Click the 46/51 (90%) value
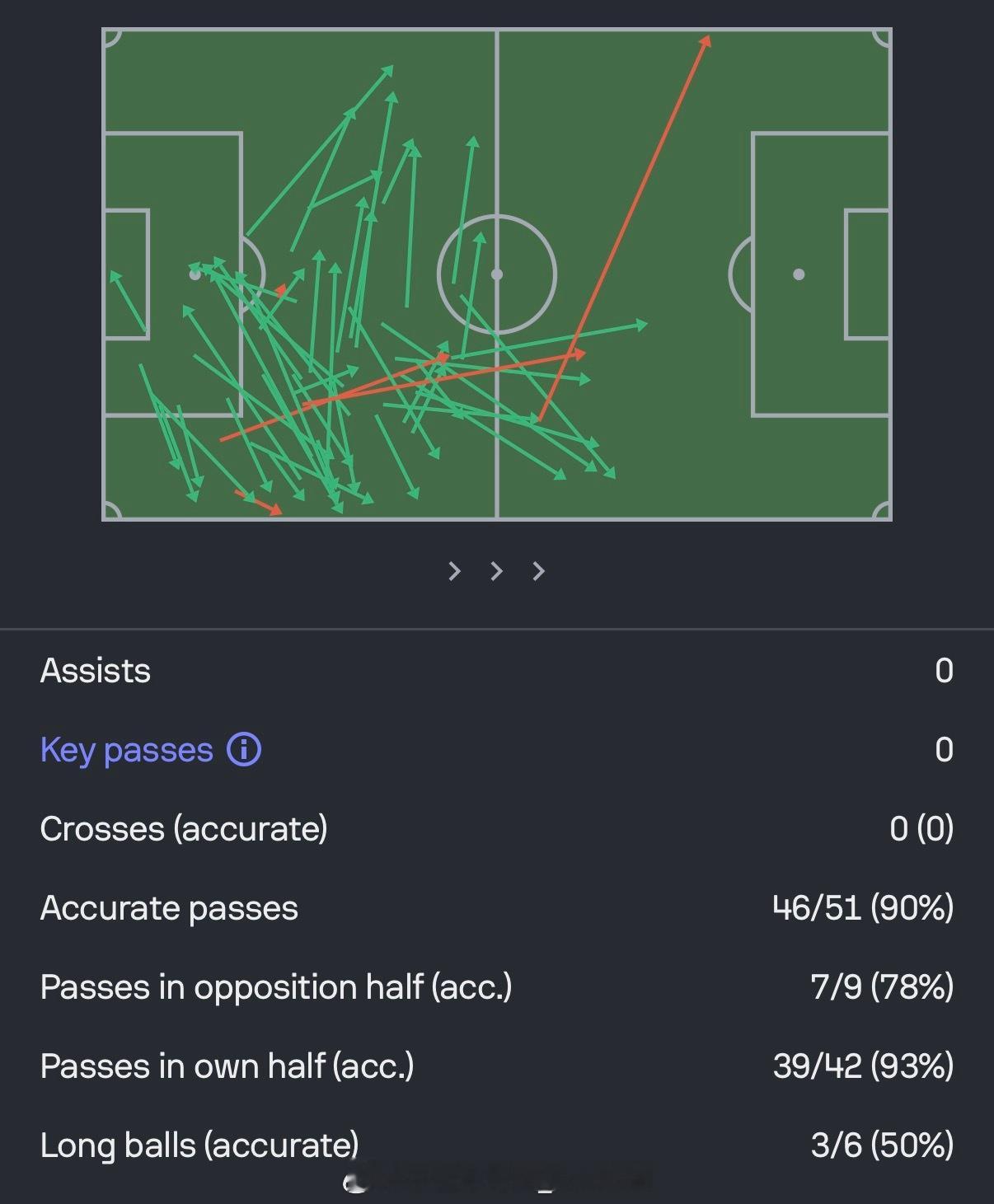Screen dimensions: 994x1204 863,908
